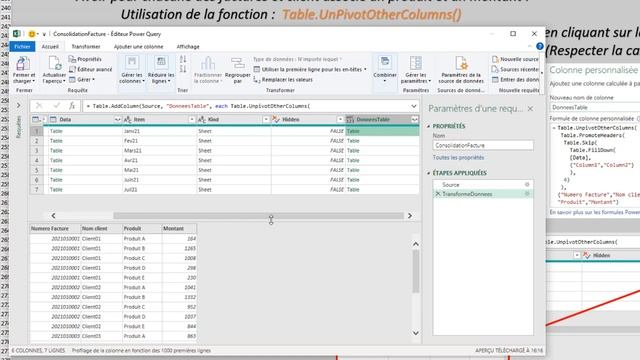640x360 pixels.
Task: Click the fx formula icon
Action: pyautogui.click(x=72, y=106)
